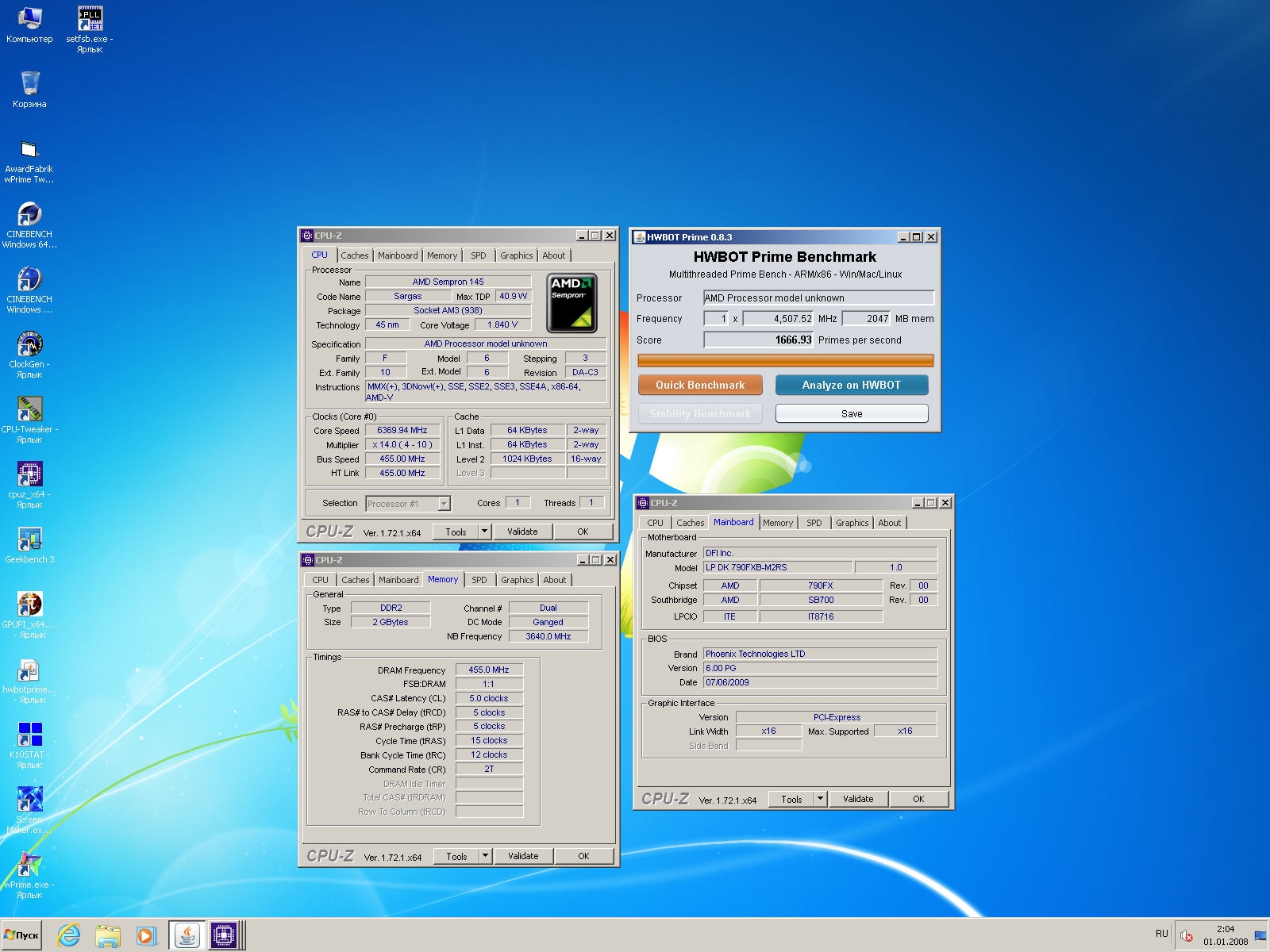Viewport: 1270px width, 952px height.
Task: Open Mainboard tab in top CPU-Z window
Action: 398,255
